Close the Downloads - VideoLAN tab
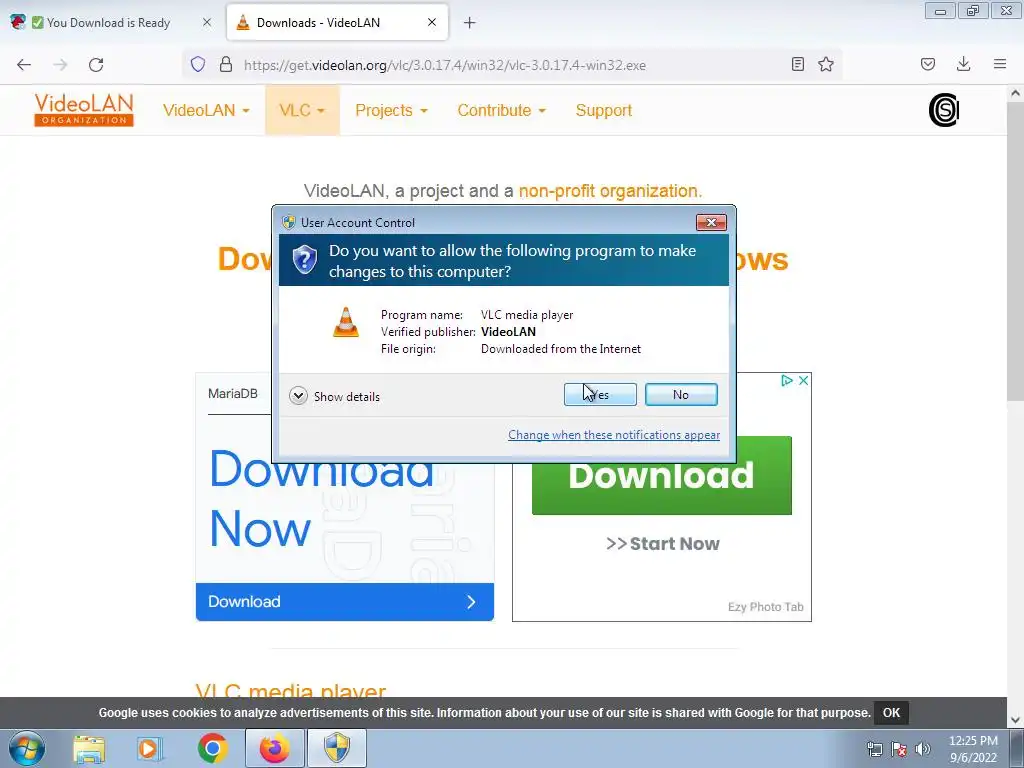The width and height of the screenshot is (1024, 768). tap(432, 22)
